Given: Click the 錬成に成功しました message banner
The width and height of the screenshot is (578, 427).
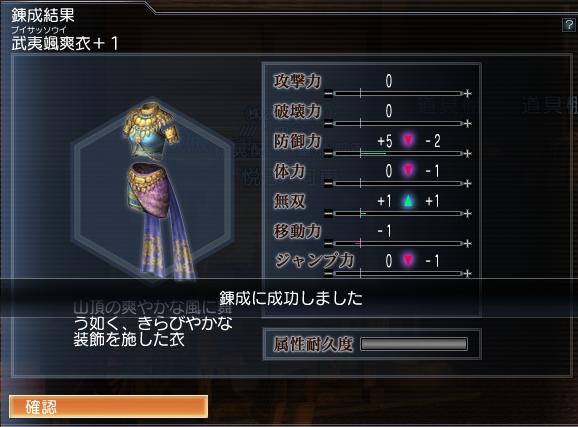Looking at the screenshot, I should click(x=291, y=298).
